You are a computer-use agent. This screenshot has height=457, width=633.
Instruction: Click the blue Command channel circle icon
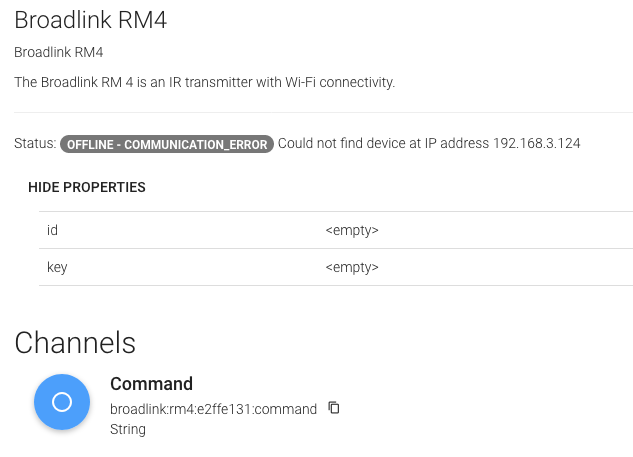pyautogui.click(x=62, y=402)
